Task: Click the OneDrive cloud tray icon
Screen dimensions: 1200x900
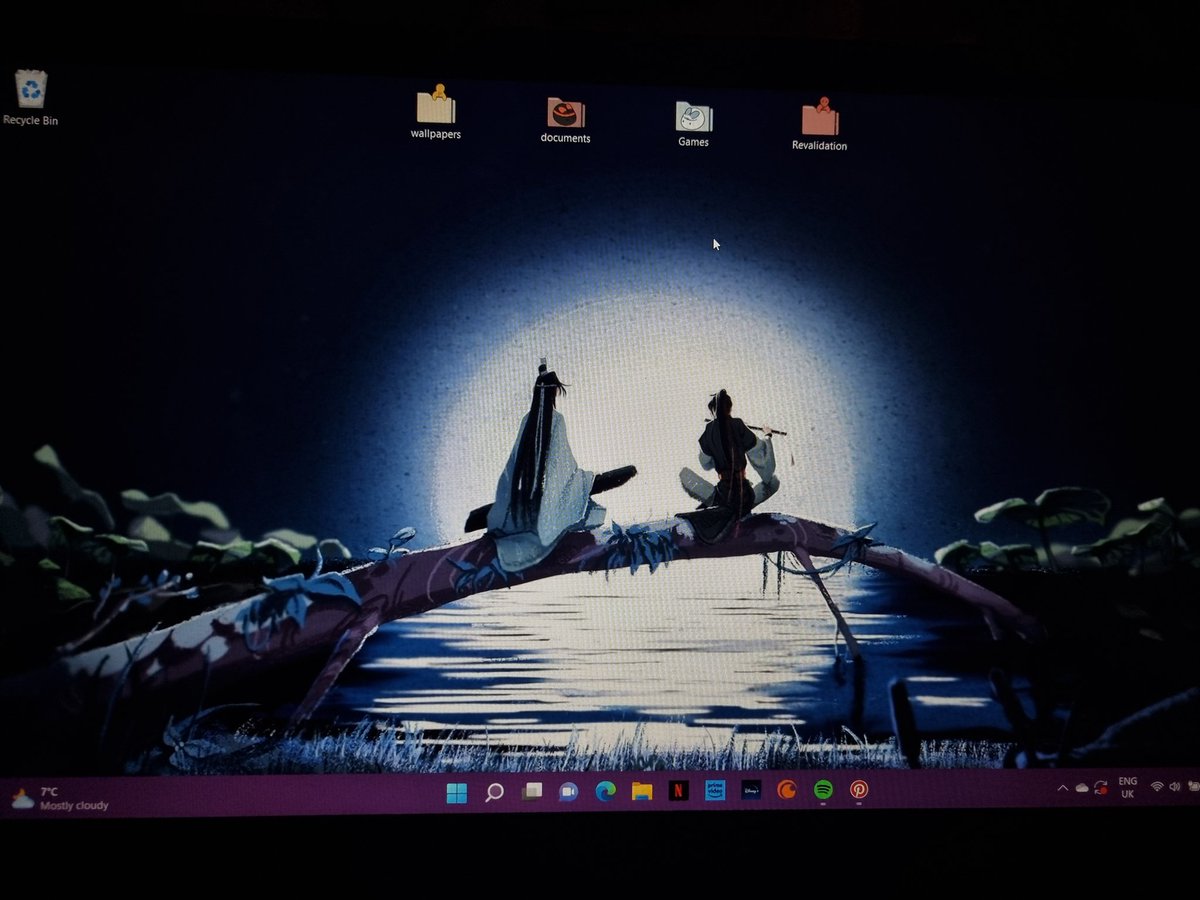Action: click(x=1081, y=788)
